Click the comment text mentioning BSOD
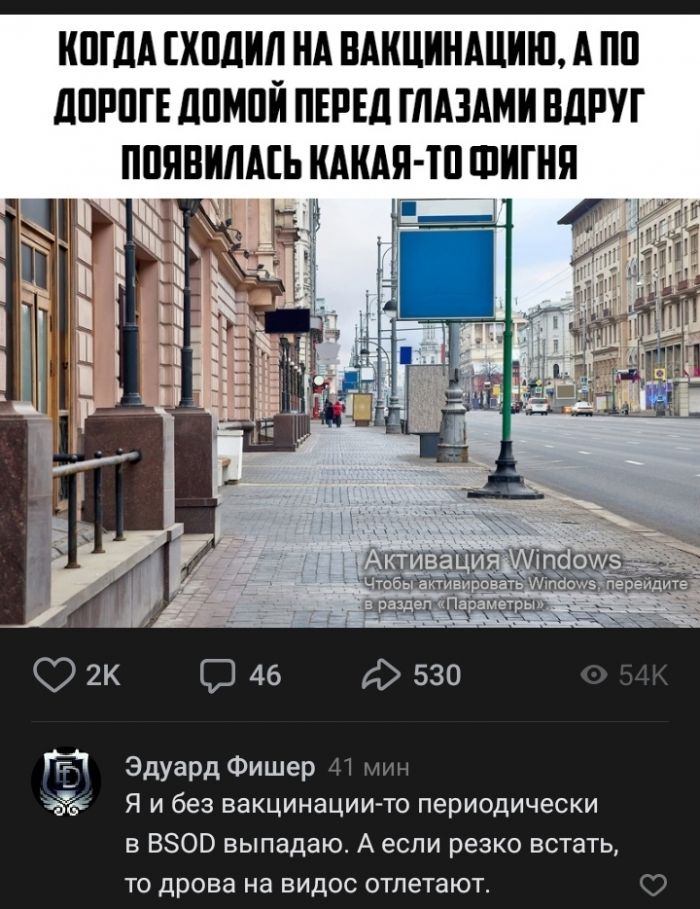Image resolution: width=700 pixels, height=909 pixels. 371,844
